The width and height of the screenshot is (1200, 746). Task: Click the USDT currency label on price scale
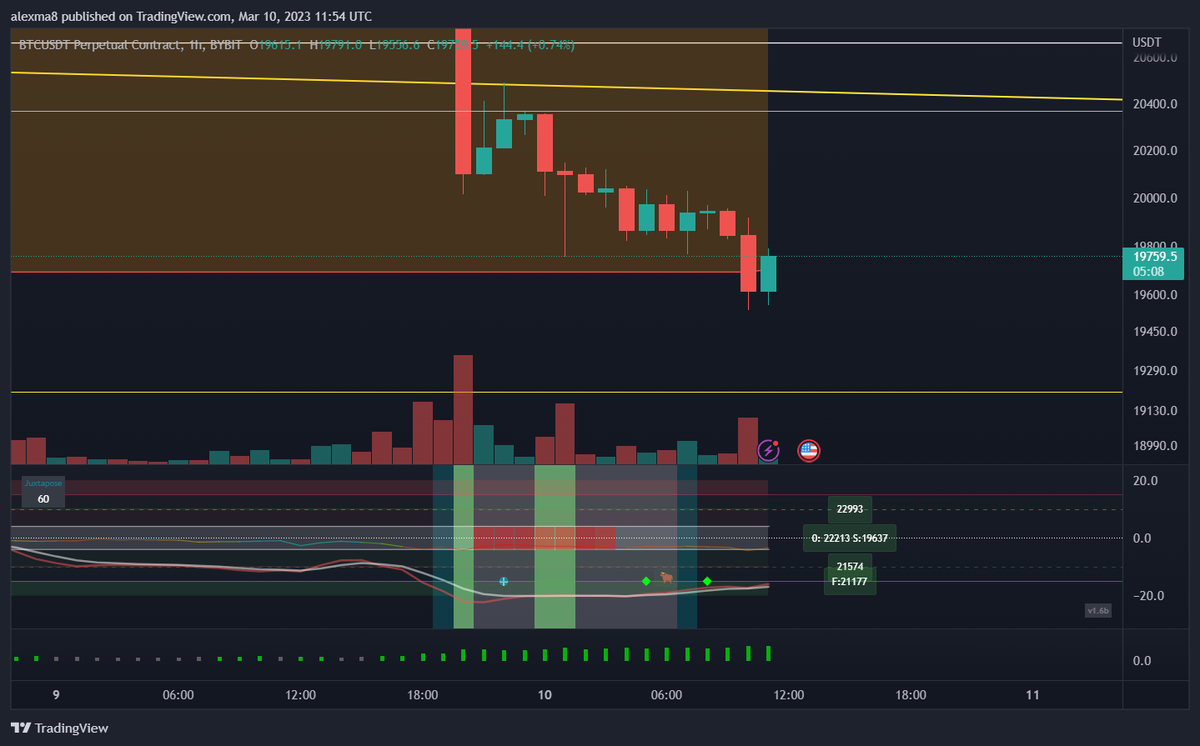click(1146, 42)
